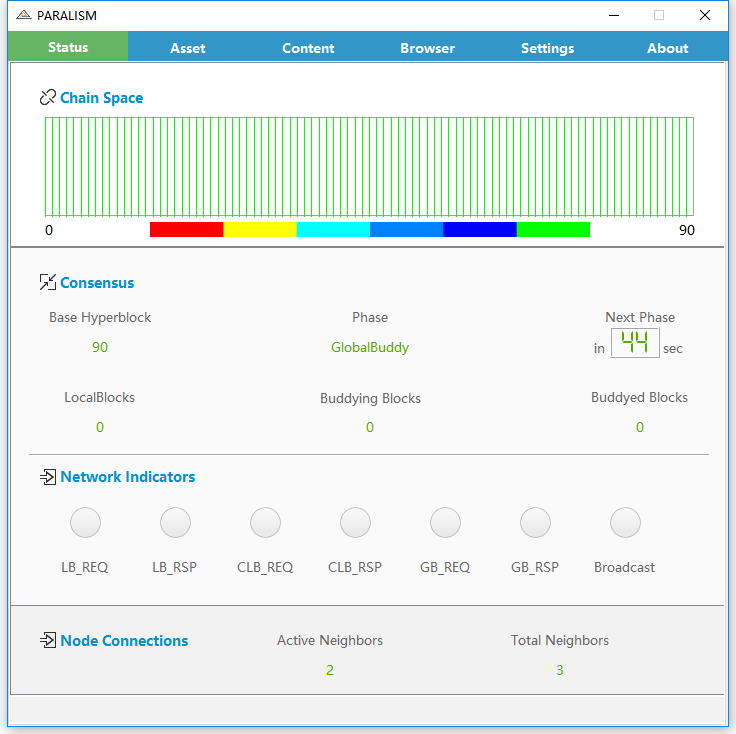Screen dimensions: 736x734
Task: Click the Active Neighbors label
Action: point(330,641)
